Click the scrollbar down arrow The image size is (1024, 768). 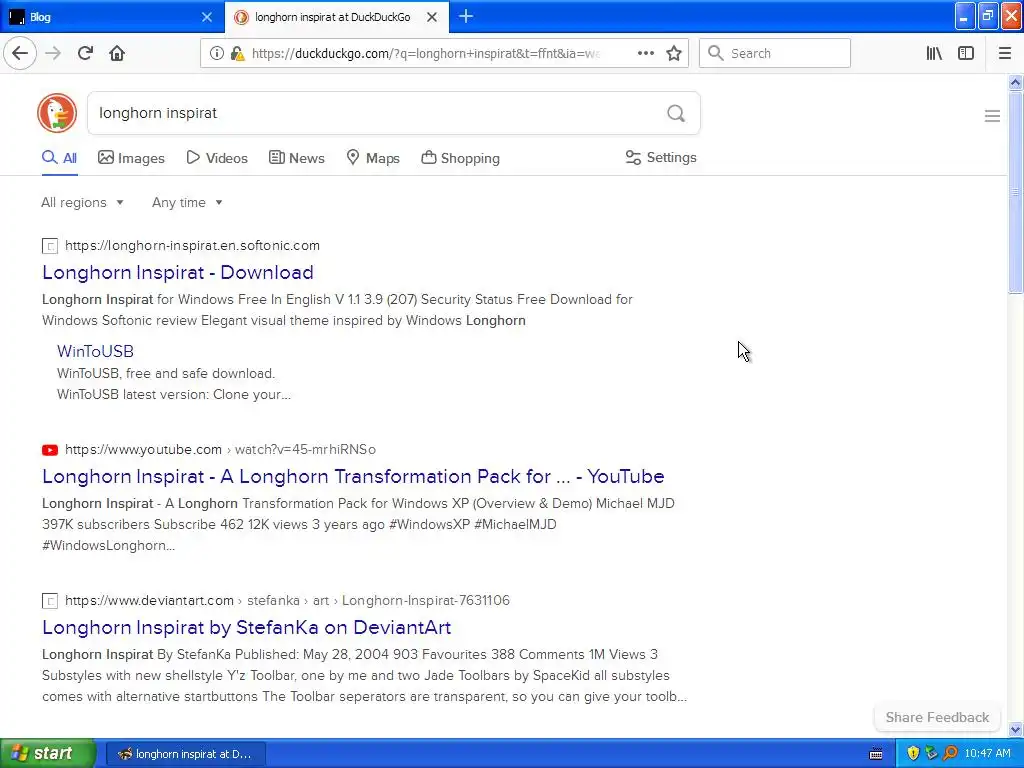coord(1015,729)
